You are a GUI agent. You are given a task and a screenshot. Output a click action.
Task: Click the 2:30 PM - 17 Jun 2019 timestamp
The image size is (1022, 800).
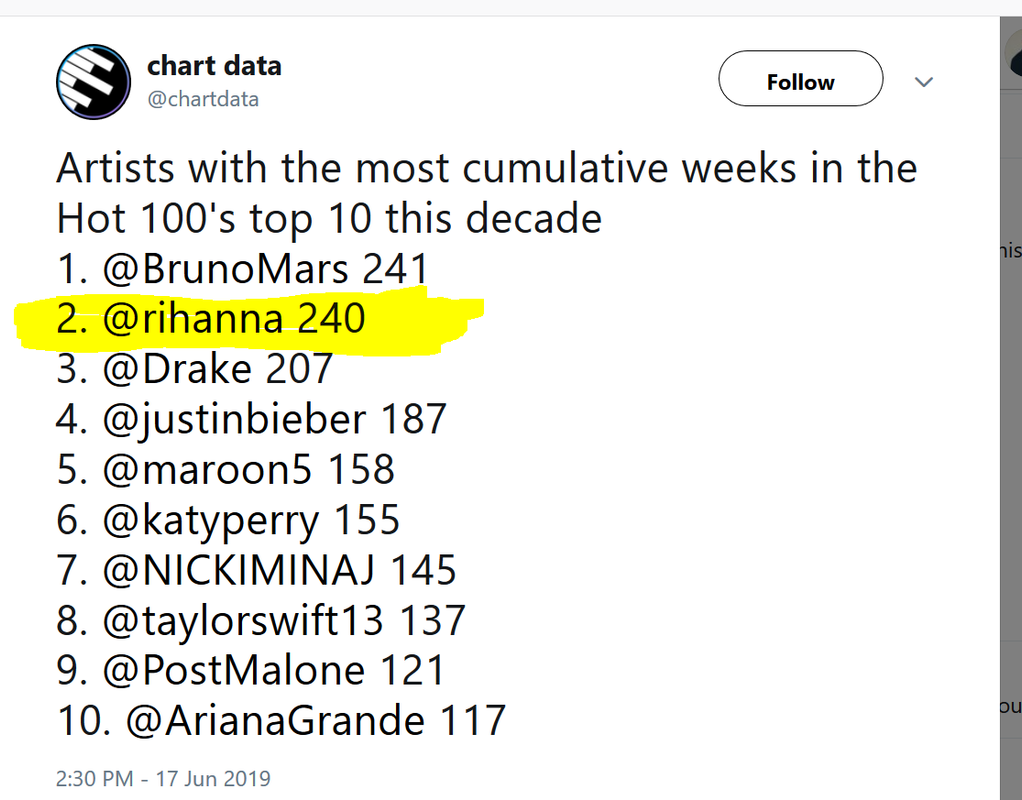[163, 778]
